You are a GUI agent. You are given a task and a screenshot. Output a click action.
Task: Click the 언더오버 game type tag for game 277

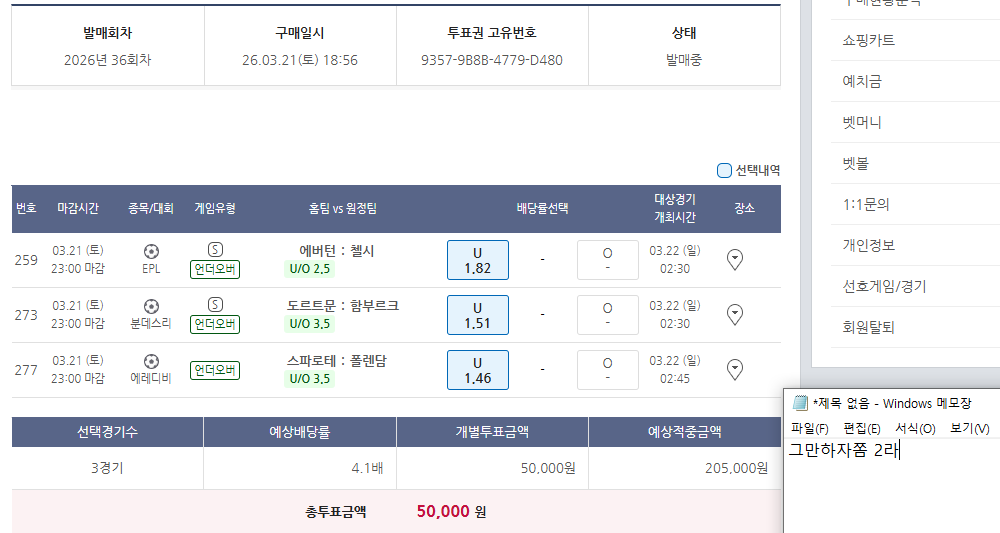point(215,370)
